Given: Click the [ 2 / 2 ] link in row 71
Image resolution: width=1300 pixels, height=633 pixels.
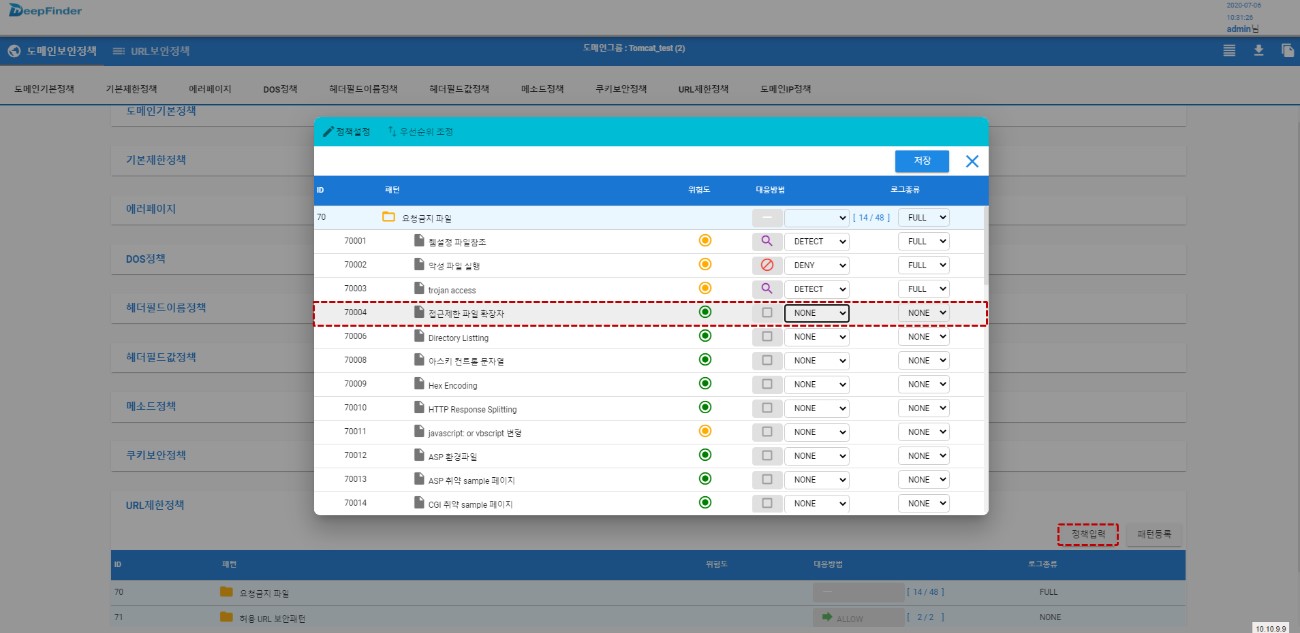Looking at the screenshot, I should tap(925, 617).
